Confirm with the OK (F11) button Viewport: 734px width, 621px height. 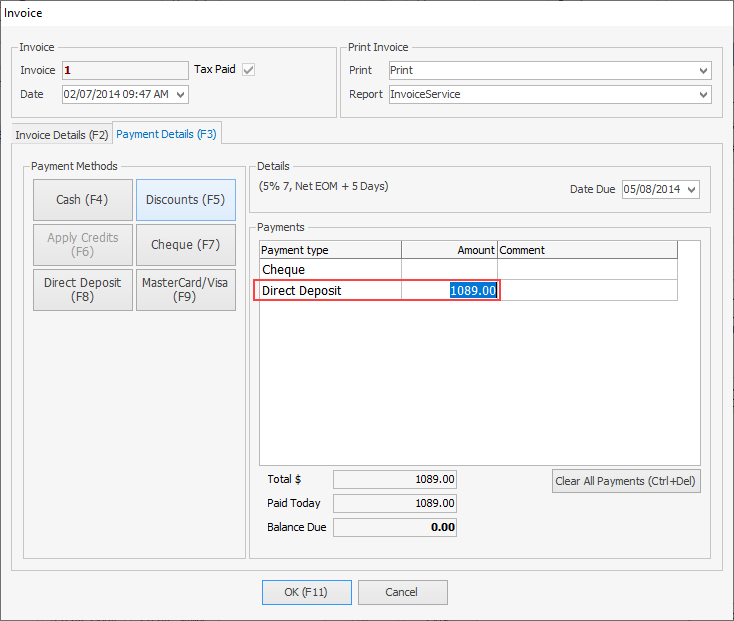[x=306, y=592]
